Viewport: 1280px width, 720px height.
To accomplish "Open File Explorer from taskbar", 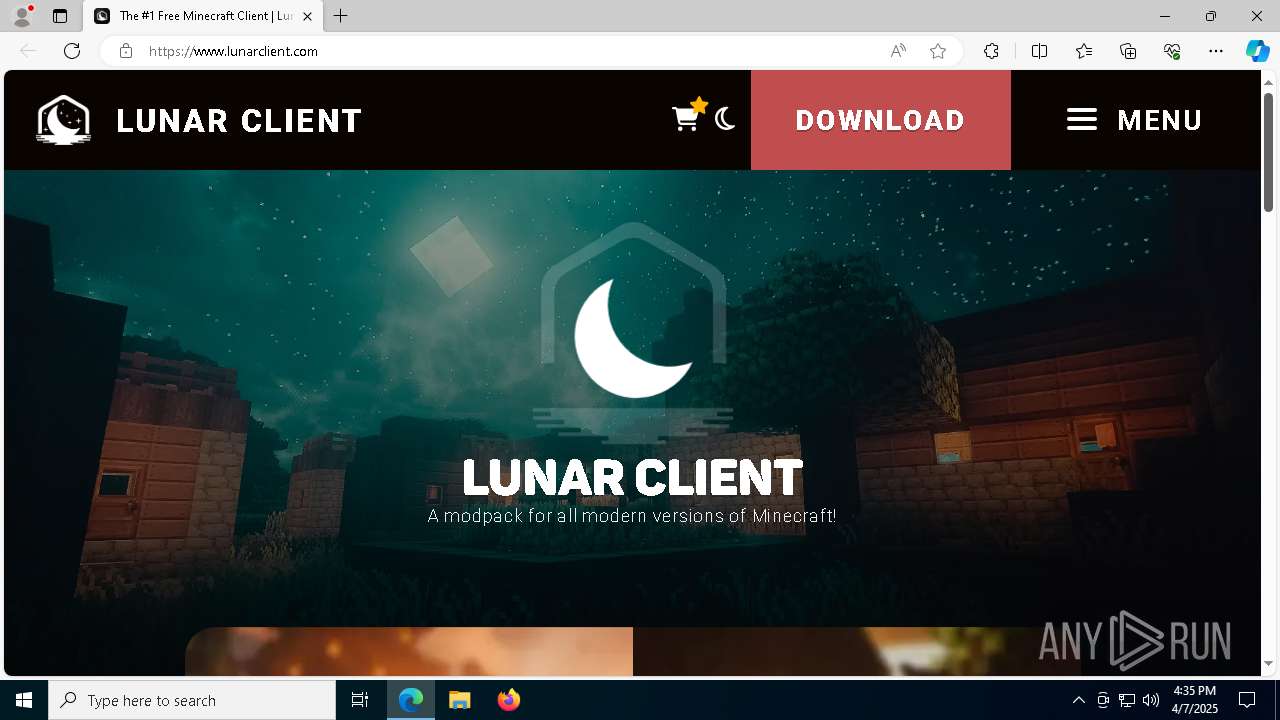I will tap(460, 700).
